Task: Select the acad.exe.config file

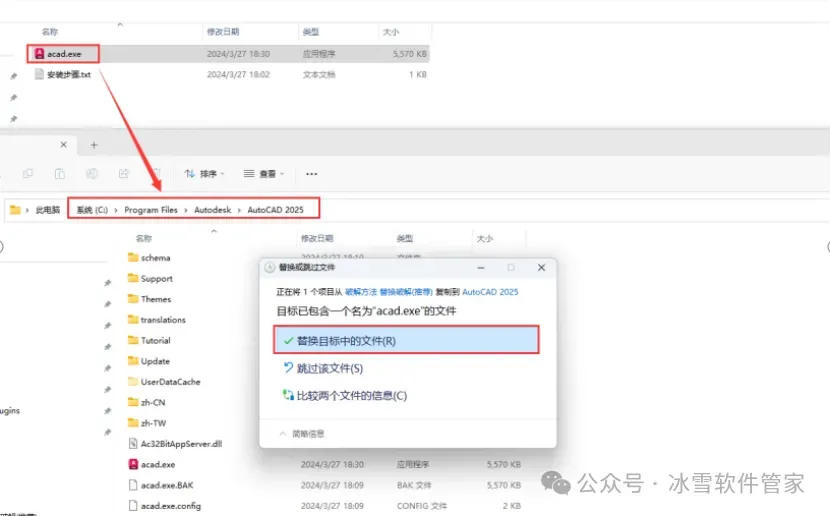Action: [165, 505]
